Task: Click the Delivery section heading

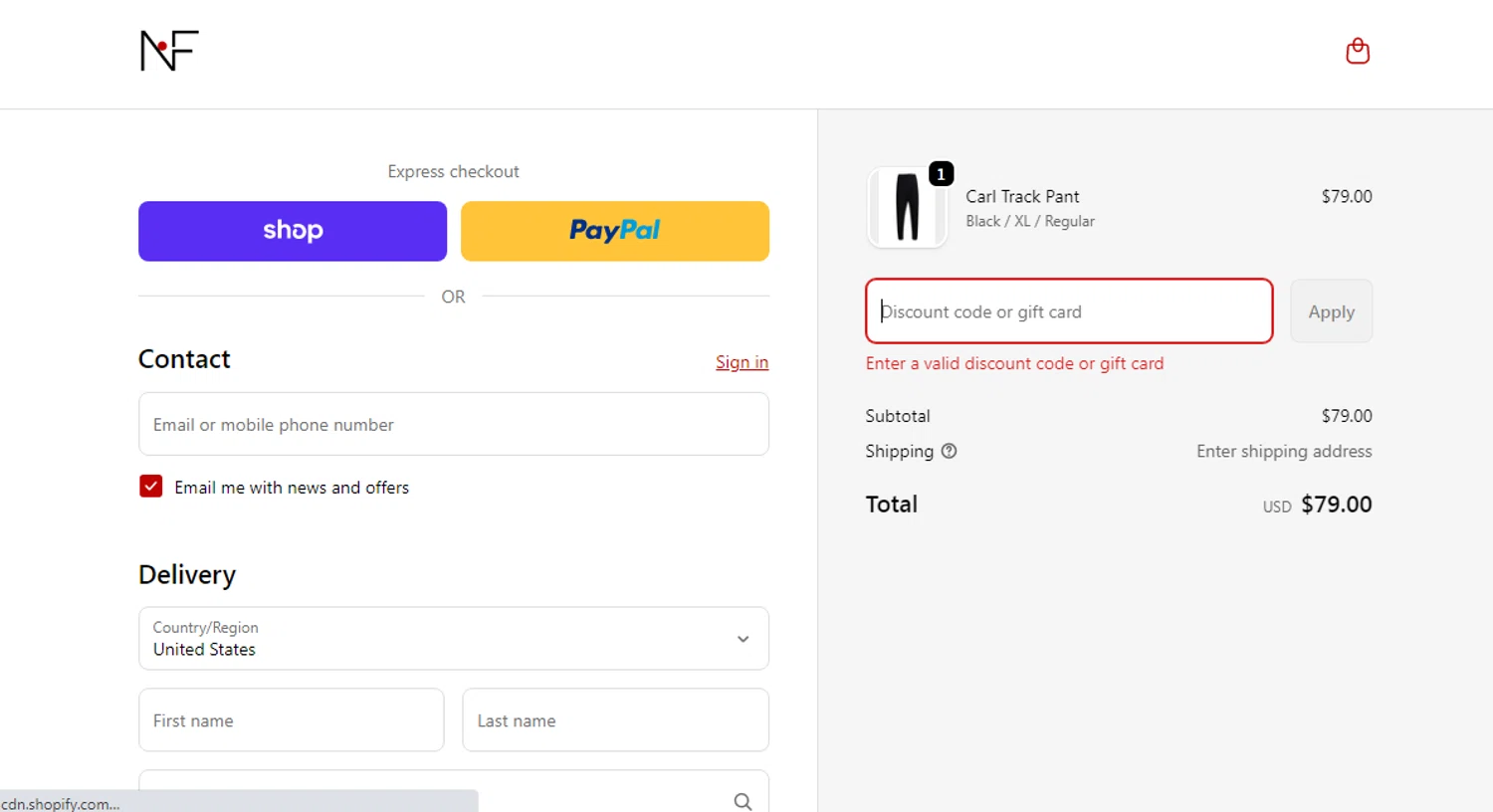Action: point(187,575)
